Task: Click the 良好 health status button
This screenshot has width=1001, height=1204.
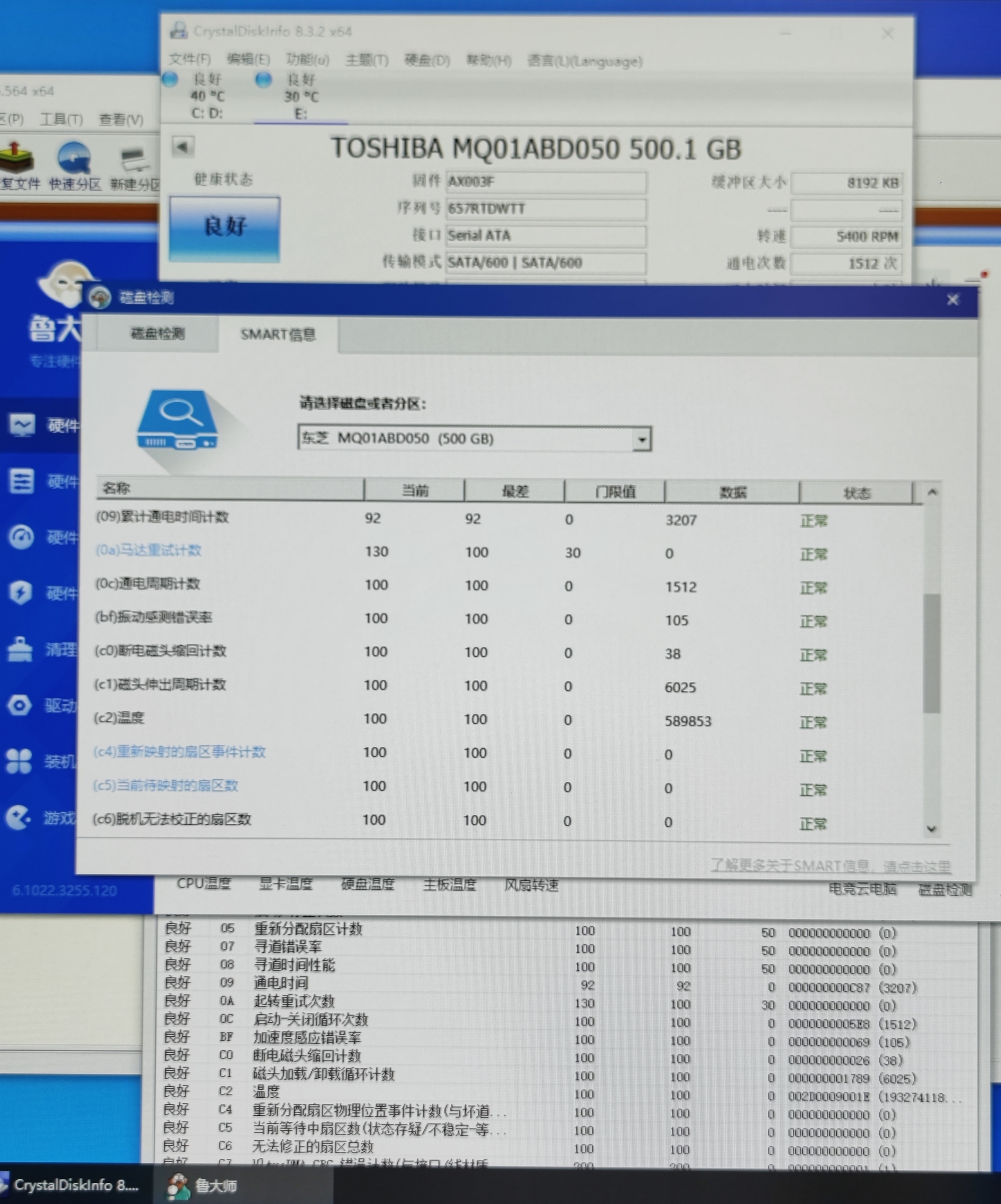Action: [225, 229]
